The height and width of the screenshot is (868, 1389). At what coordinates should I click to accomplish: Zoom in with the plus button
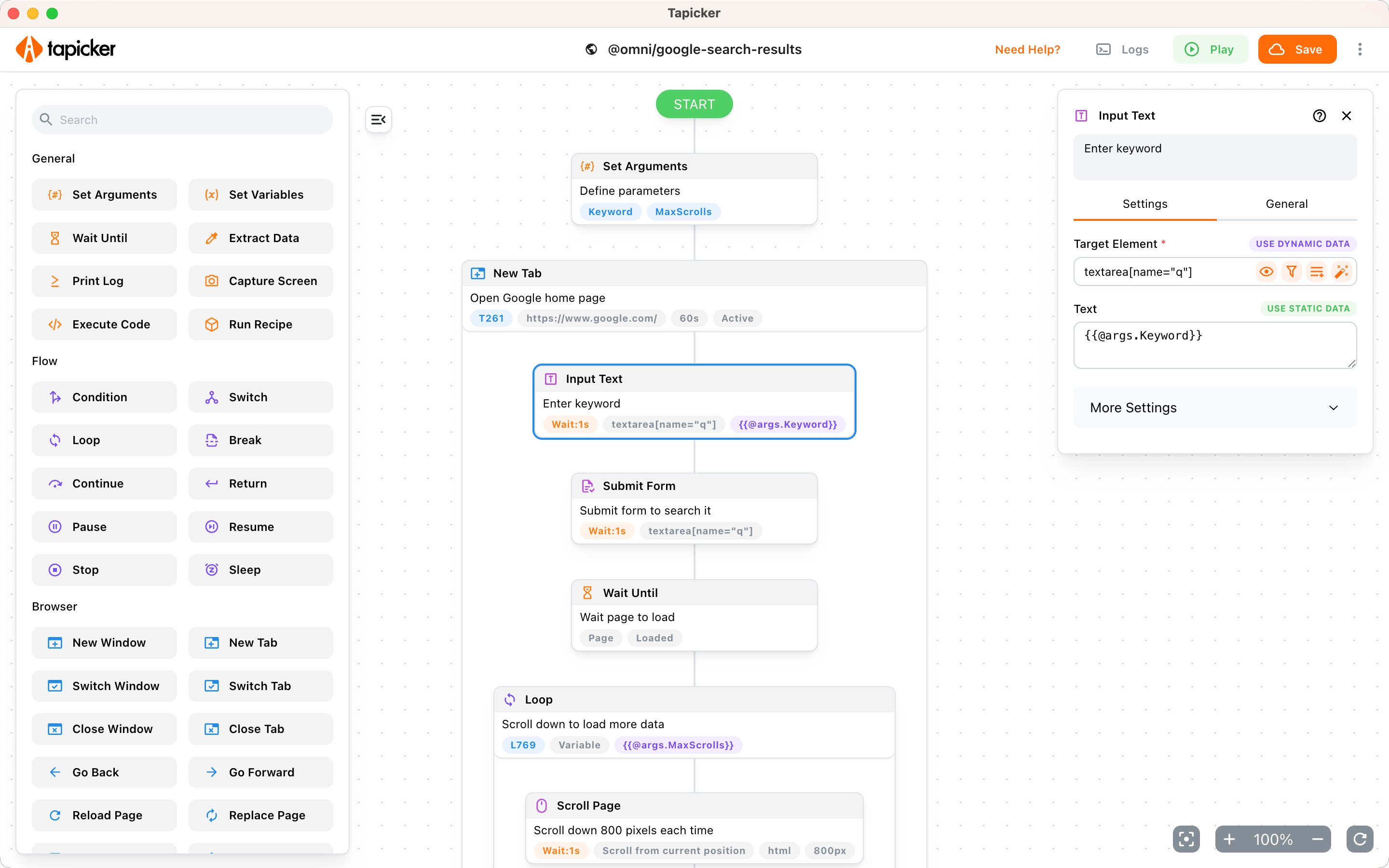(x=1229, y=839)
